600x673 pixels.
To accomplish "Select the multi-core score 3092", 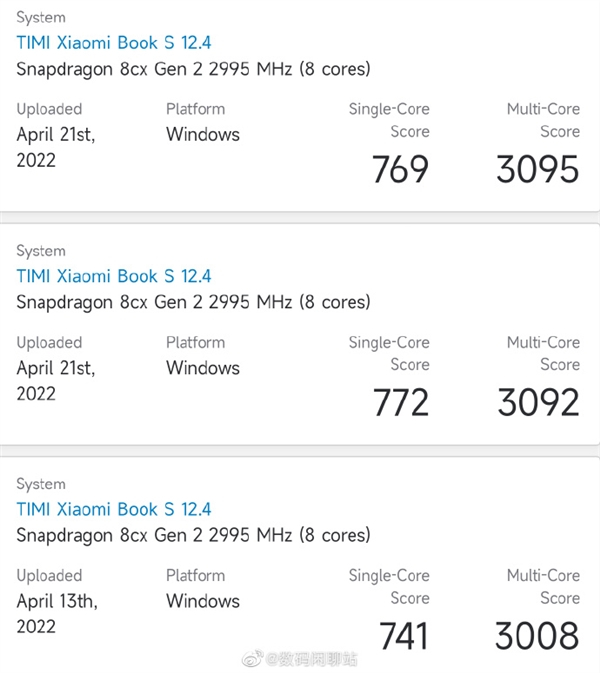I will 537,402.
